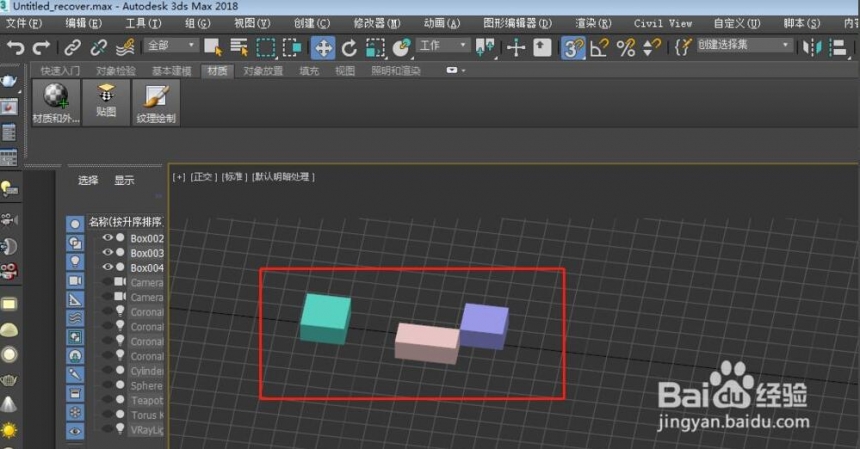
Task: Toggle Window/Crossing selection mode
Action: [x=292, y=48]
